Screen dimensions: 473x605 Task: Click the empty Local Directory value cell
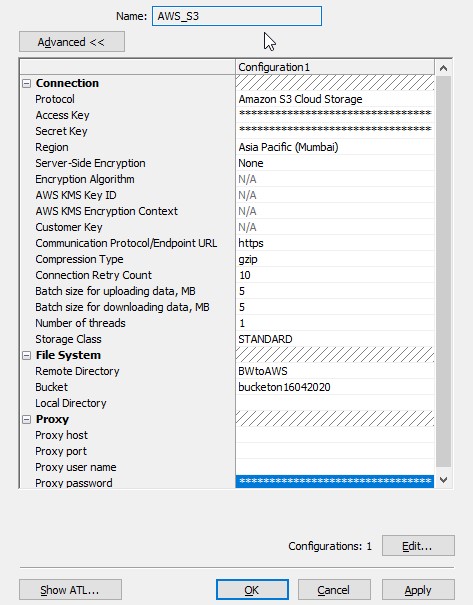tap(335, 403)
